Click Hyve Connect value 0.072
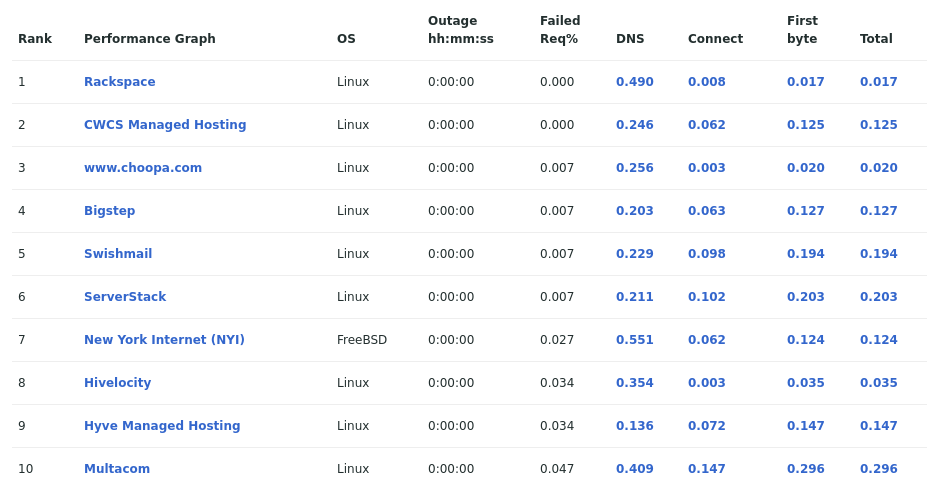The width and height of the screenshot is (939, 490). pyautogui.click(x=707, y=426)
